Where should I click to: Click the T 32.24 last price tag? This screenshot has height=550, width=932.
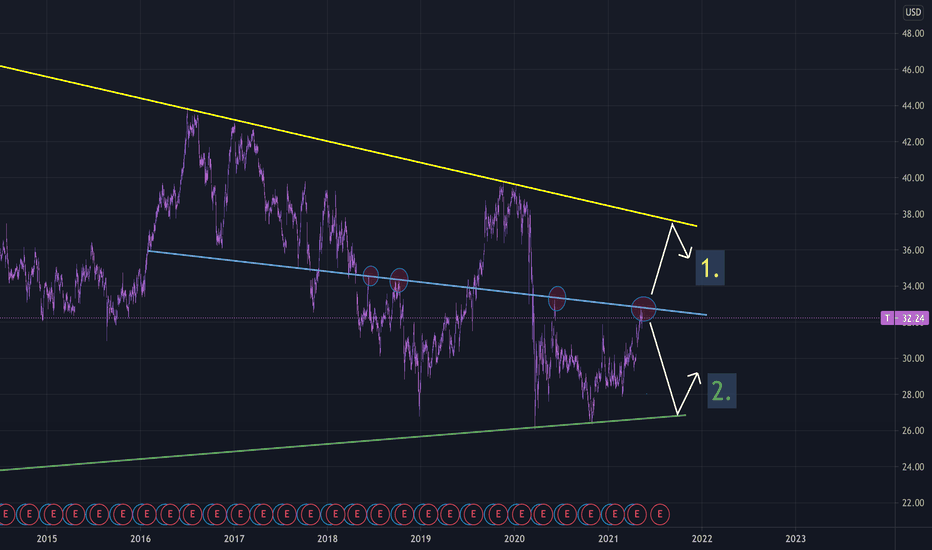(904, 319)
